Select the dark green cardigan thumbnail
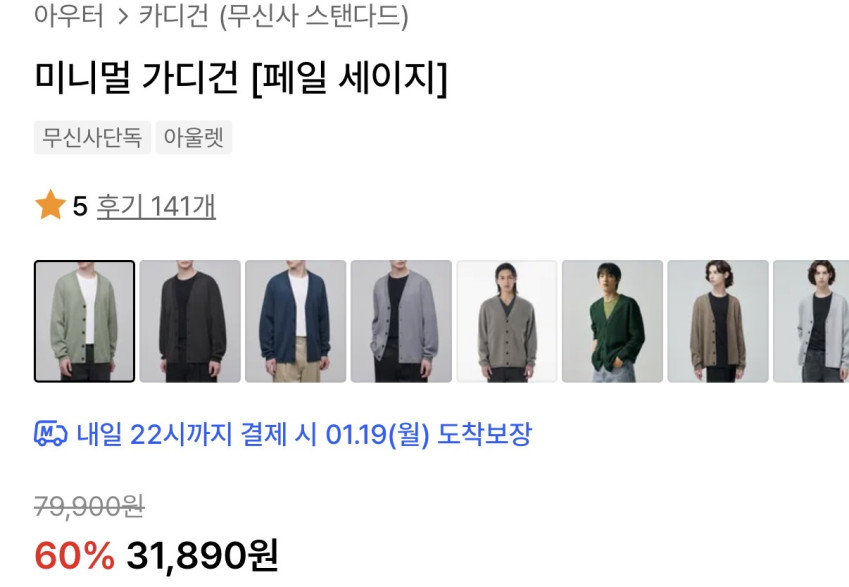849x587 pixels. point(612,321)
